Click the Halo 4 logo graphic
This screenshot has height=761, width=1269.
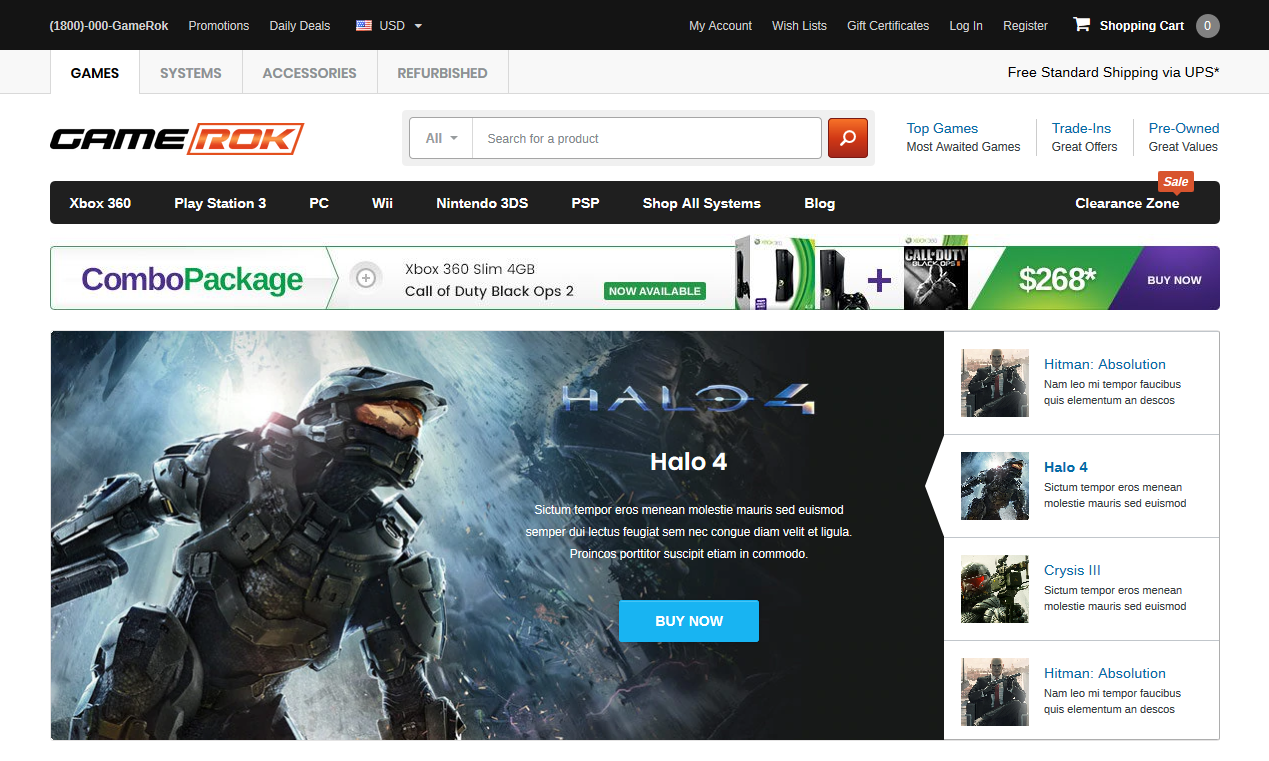pos(689,398)
